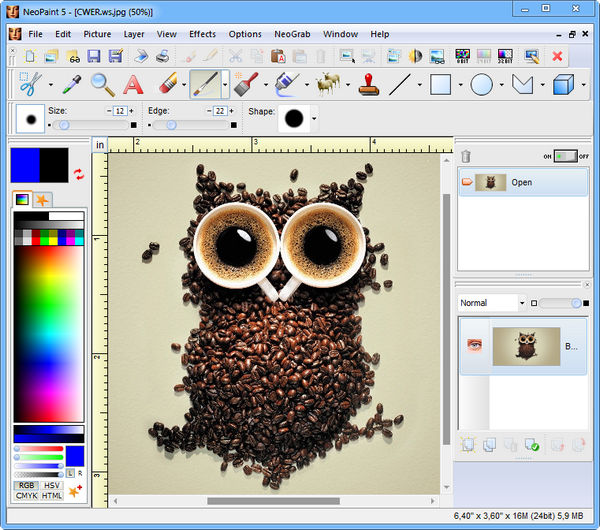Switch color mode to HSV
Viewport: 600px width, 530px height.
point(52,485)
